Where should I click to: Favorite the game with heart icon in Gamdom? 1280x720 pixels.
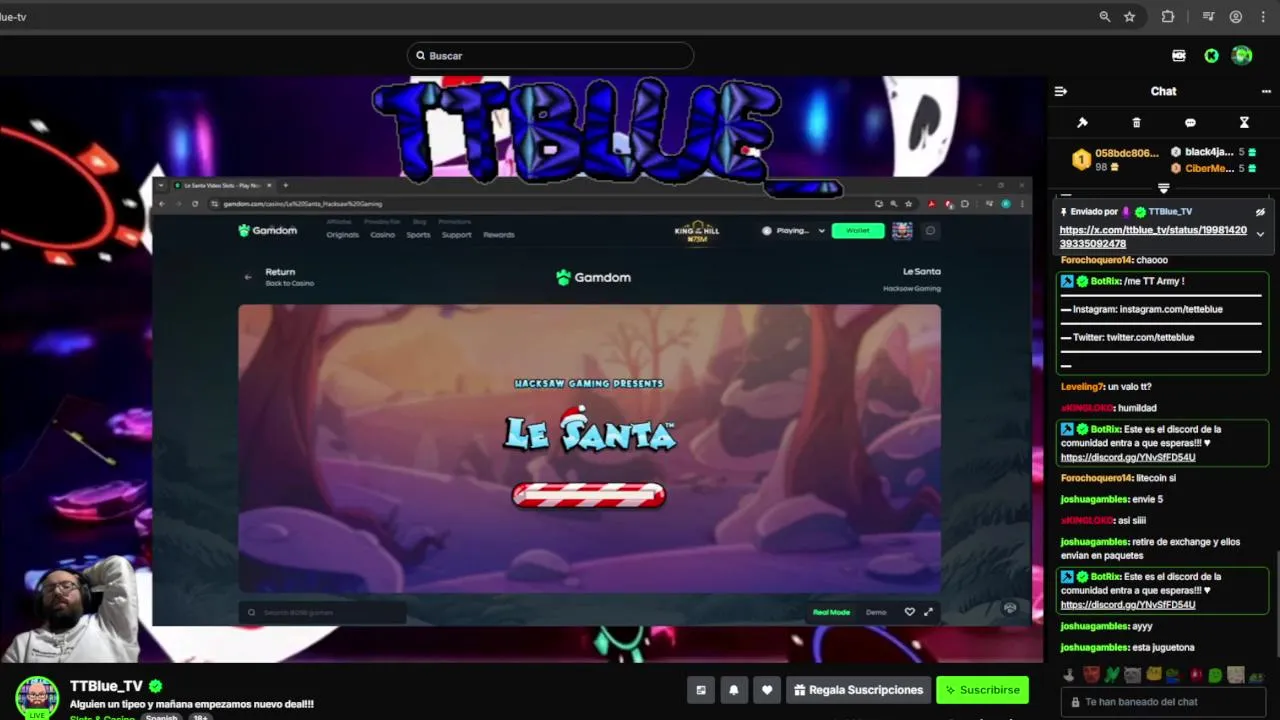pyautogui.click(x=909, y=612)
